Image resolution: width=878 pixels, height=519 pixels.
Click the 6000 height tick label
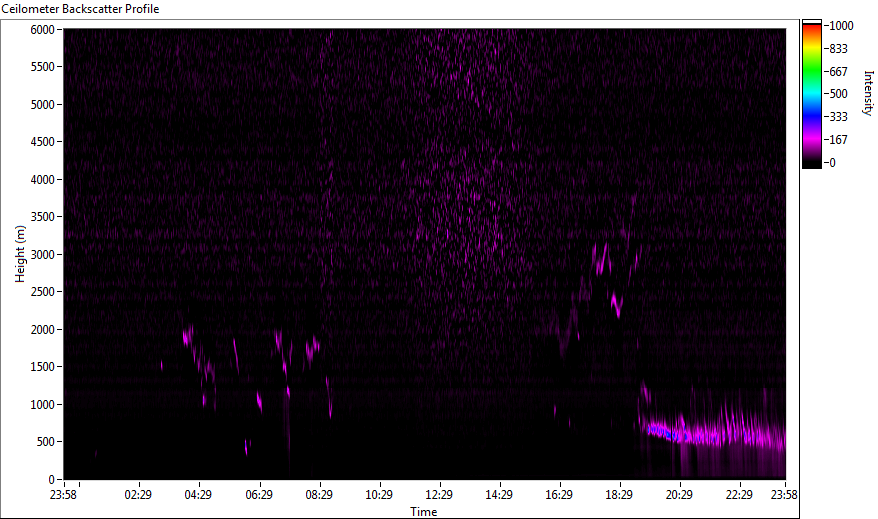43,30
